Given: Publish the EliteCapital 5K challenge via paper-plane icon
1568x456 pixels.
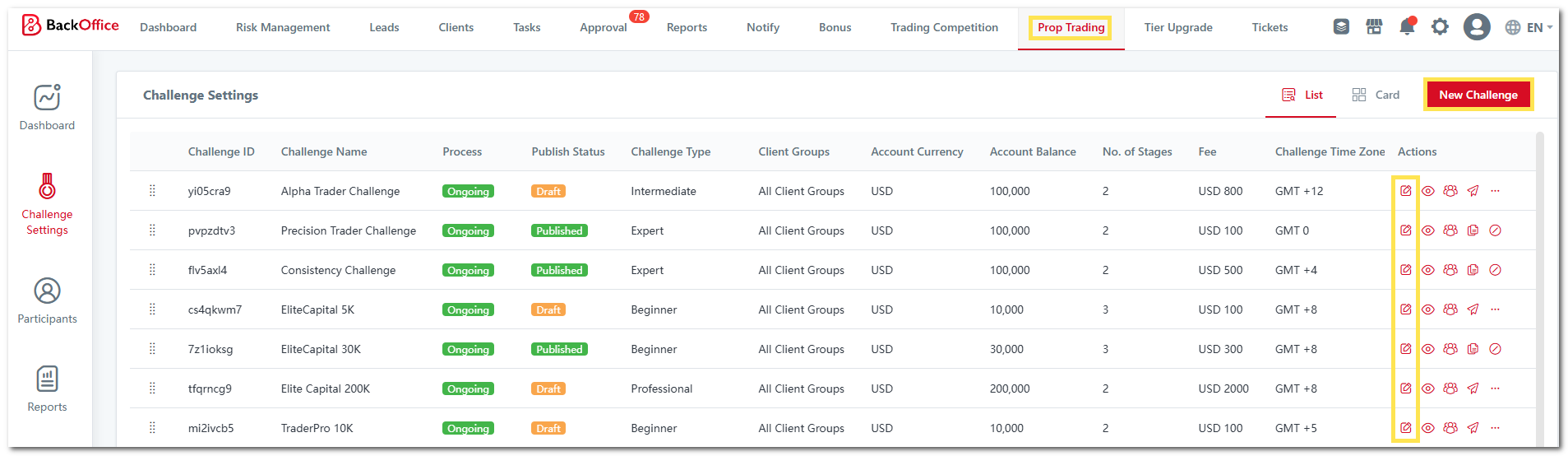Looking at the screenshot, I should (x=1473, y=309).
